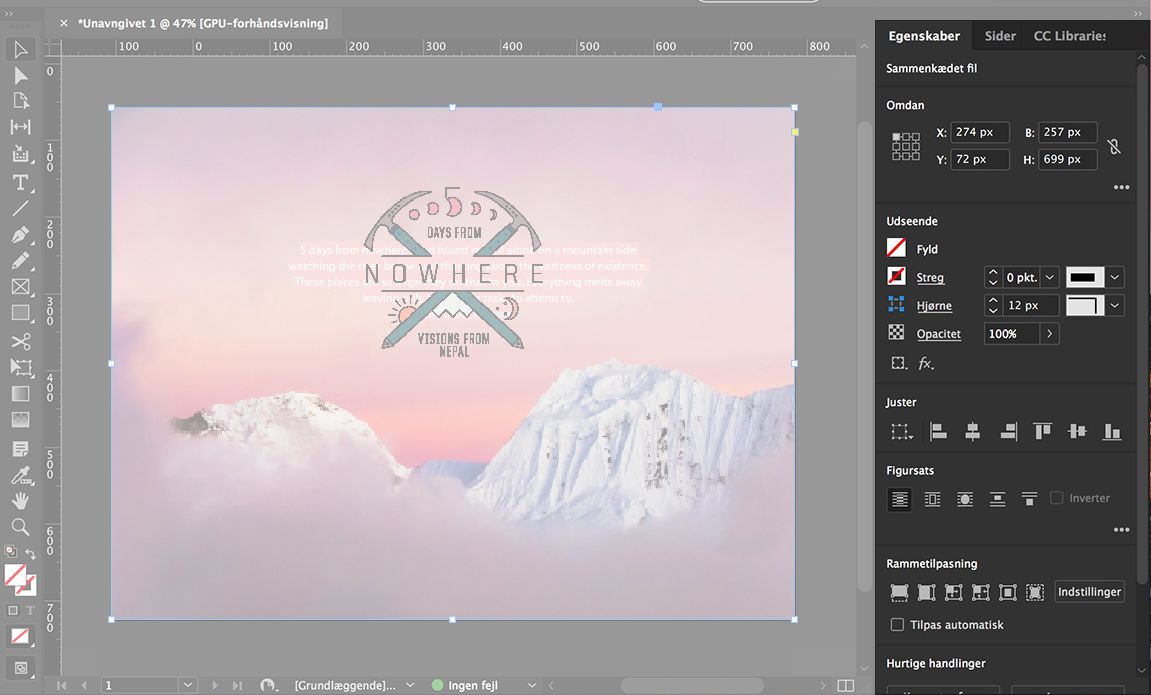Open the corner shape dropdown arrow
Viewport: 1151px width, 695px height.
click(1114, 305)
